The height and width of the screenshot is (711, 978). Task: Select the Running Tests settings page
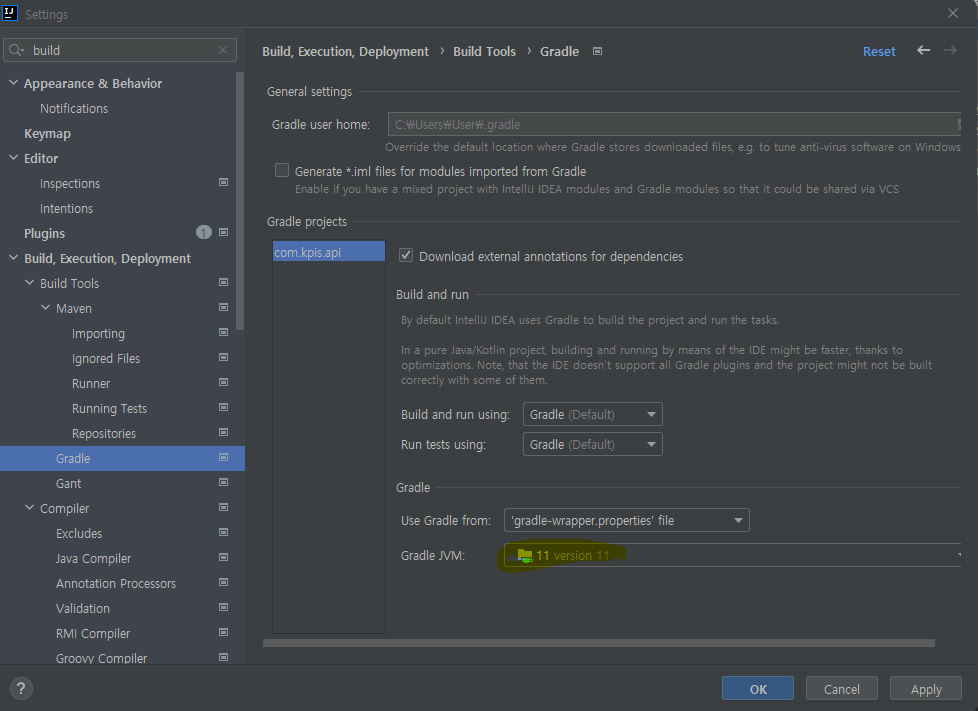pyautogui.click(x=109, y=409)
